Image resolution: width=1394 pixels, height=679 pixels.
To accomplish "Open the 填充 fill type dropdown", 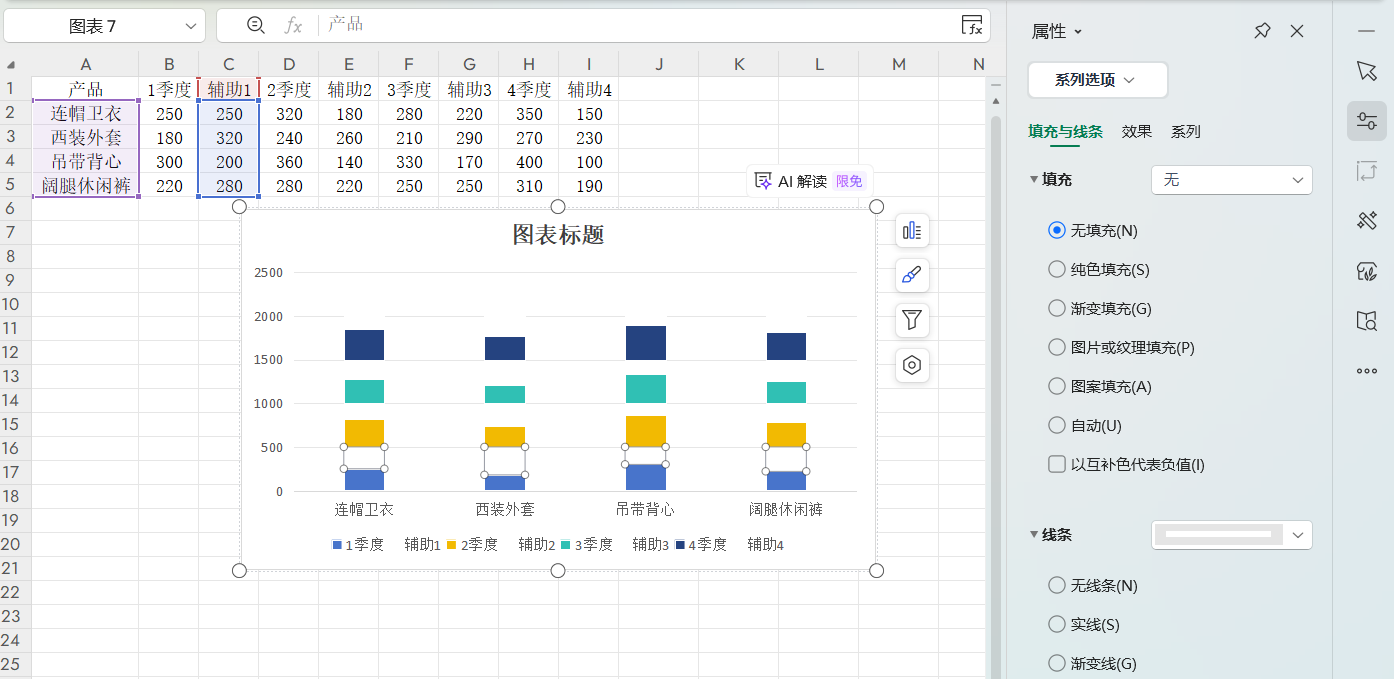I will 1231,180.
